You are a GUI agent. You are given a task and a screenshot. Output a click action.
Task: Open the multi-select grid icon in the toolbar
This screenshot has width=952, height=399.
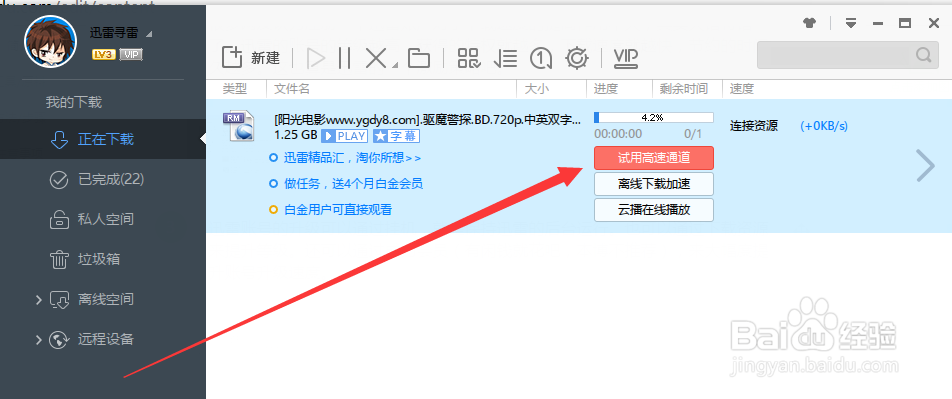pos(469,58)
